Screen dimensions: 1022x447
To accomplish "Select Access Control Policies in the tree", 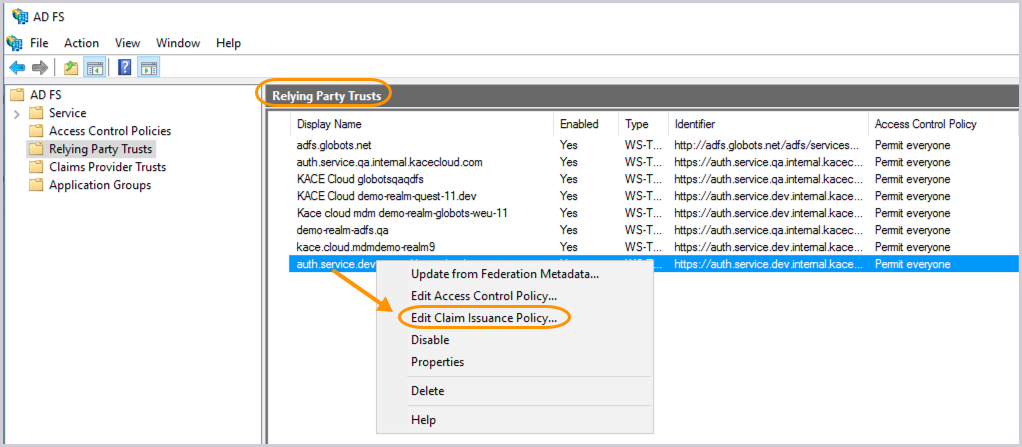I will click(x=109, y=131).
